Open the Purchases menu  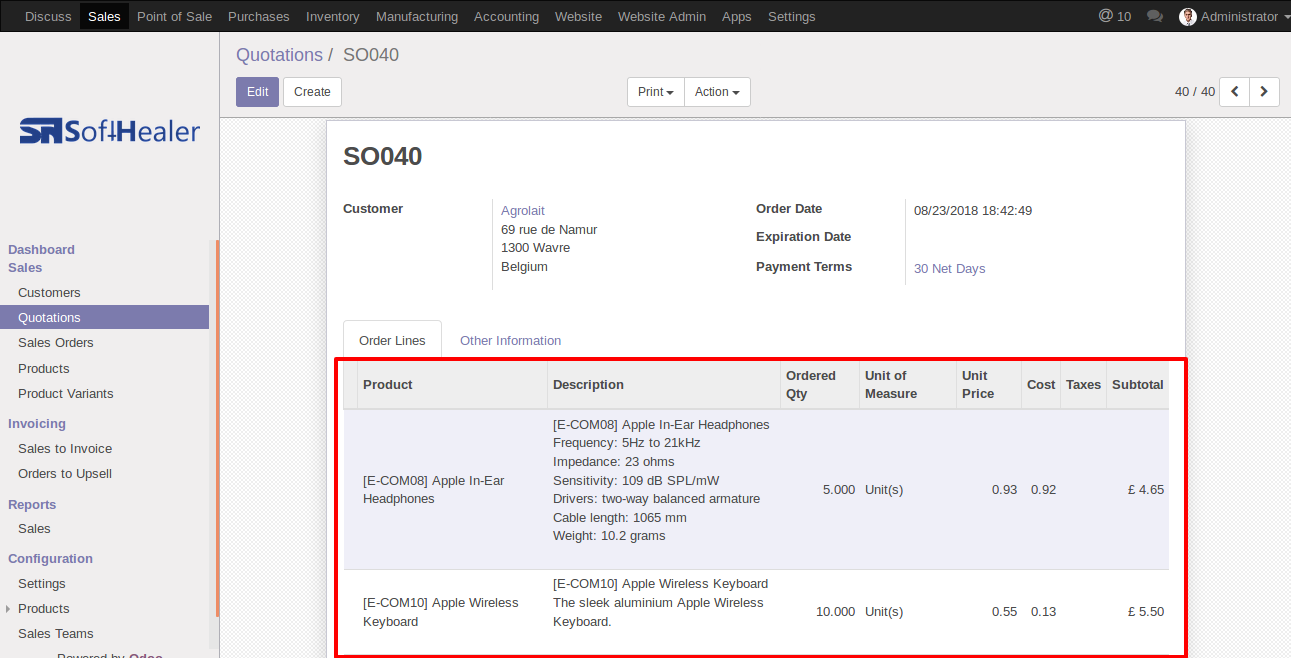coord(259,16)
